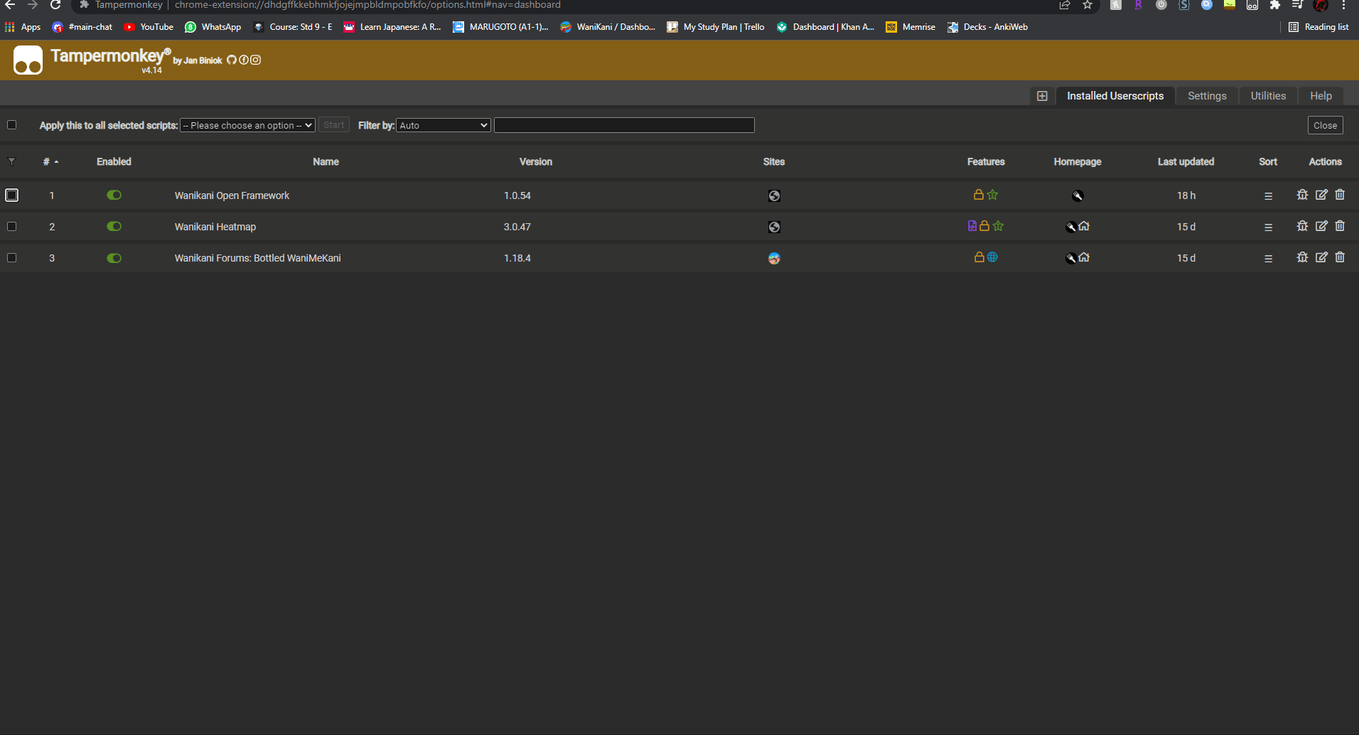Edit the Wanikani Open Framework script
Screen dimensions: 1359x735
tap(1321, 195)
